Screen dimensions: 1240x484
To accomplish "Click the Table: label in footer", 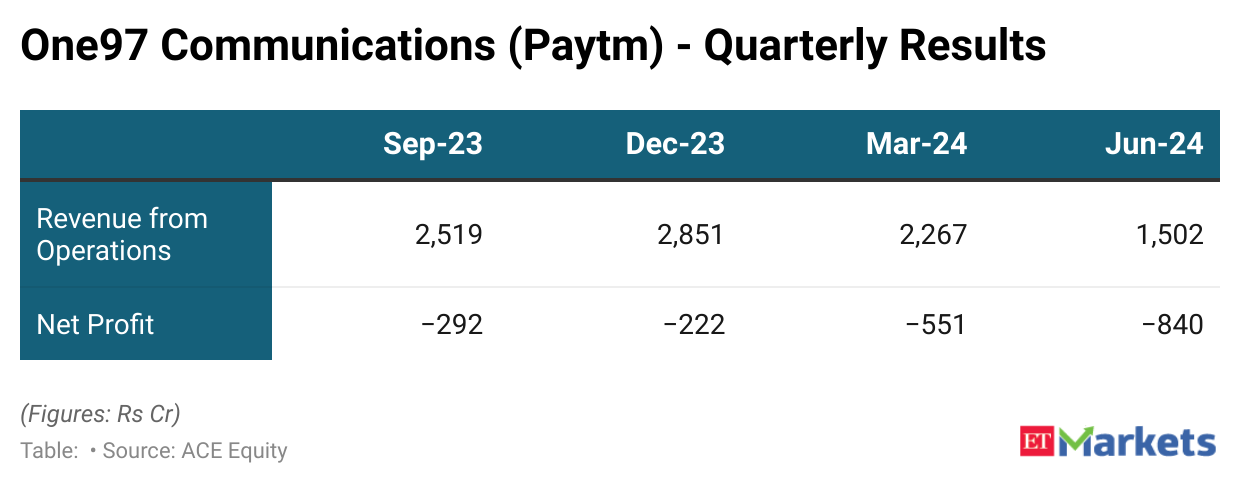I will [x=49, y=451].
